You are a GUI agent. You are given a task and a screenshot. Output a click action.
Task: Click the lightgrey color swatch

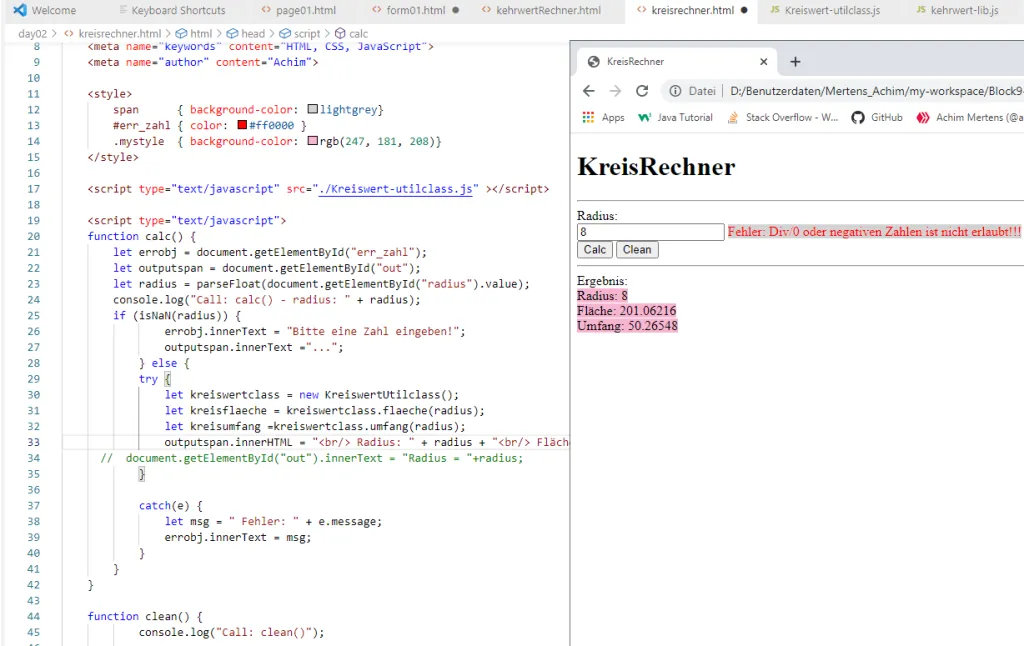pos(313,109)
